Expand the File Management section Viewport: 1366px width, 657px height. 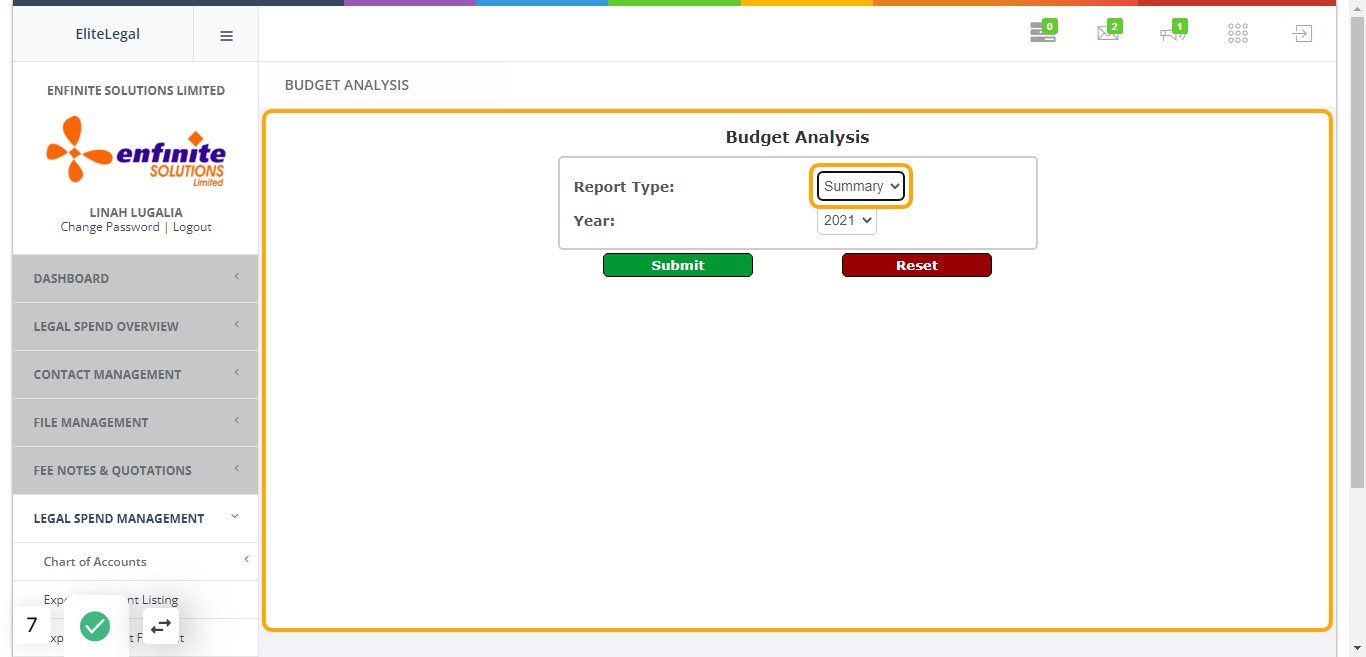135,422
